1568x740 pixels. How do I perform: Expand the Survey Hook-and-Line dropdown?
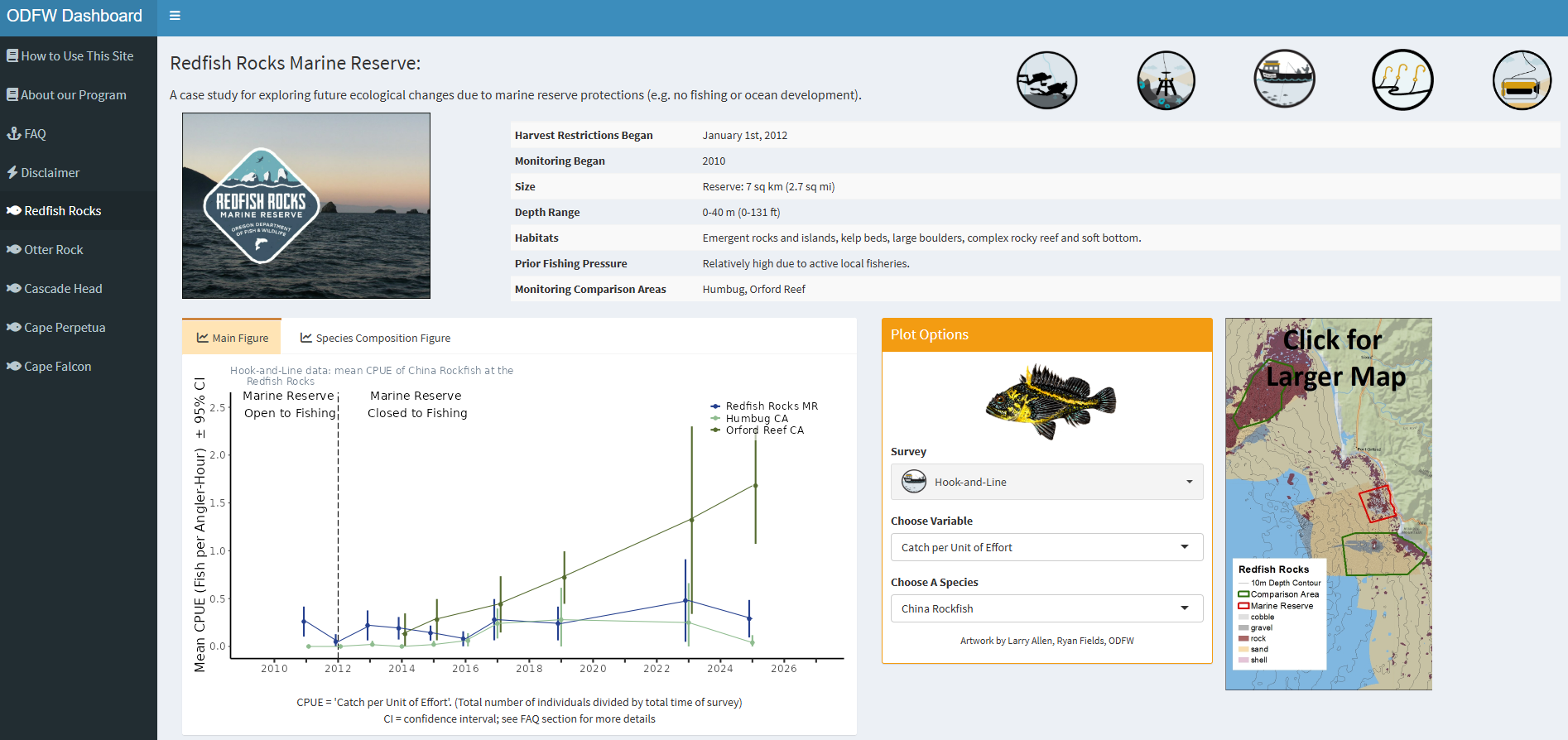(x=1046, y=482)
